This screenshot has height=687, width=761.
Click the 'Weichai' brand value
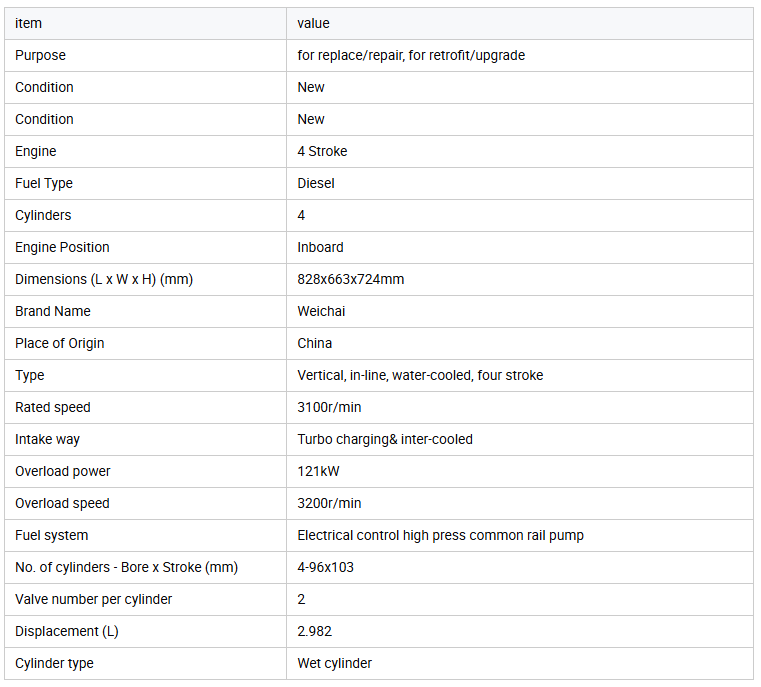click(323, 311)
